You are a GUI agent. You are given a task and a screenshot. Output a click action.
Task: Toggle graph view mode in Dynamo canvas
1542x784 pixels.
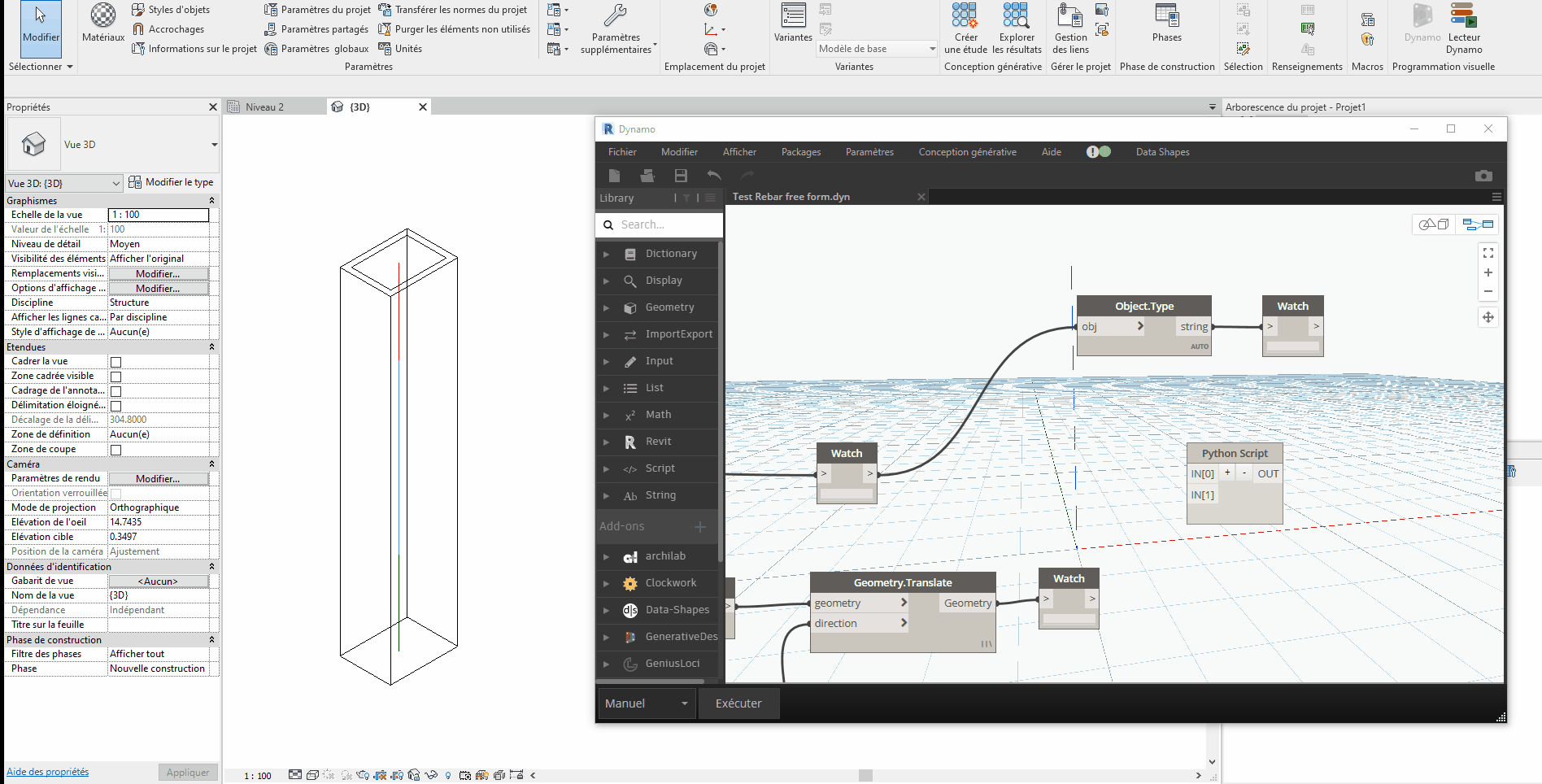[x=1478, y=224]
